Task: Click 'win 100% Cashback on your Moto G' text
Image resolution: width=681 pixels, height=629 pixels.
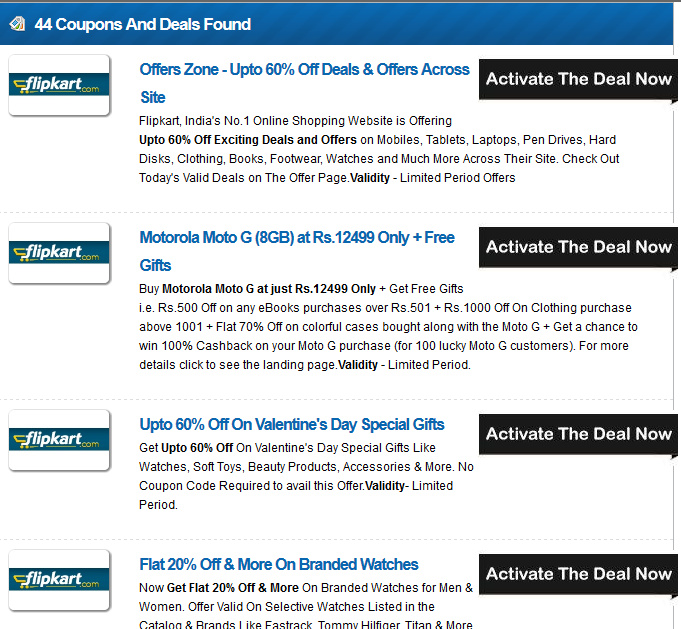Action: click(237, 346)
